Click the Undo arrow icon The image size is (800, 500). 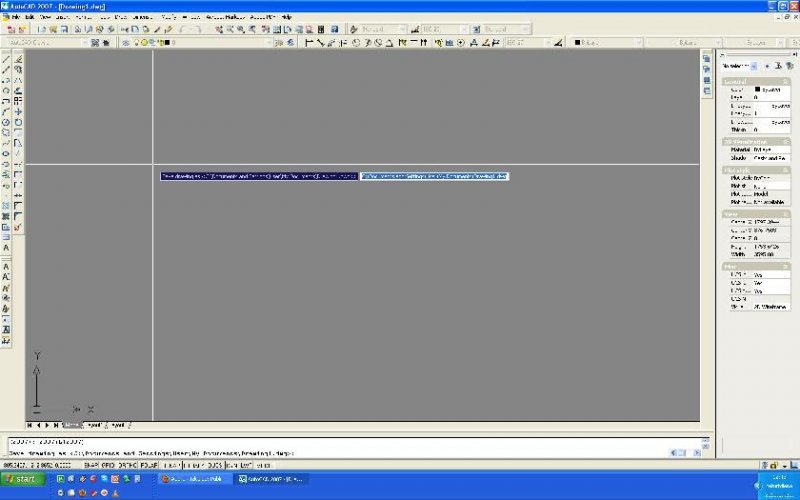click(x=183, y=29)
